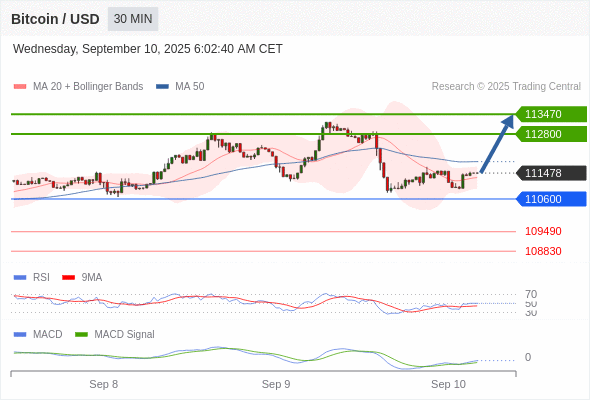Click the 111478 current price label
590x400 pixels.
551,173
